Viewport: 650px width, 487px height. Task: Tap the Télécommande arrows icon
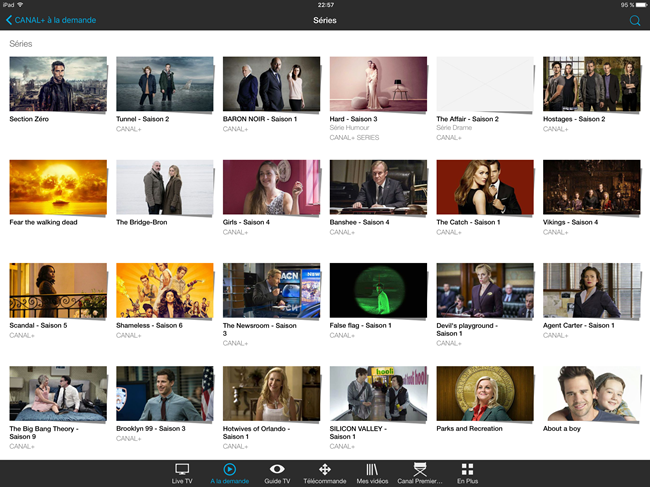(x=325, y=469)
